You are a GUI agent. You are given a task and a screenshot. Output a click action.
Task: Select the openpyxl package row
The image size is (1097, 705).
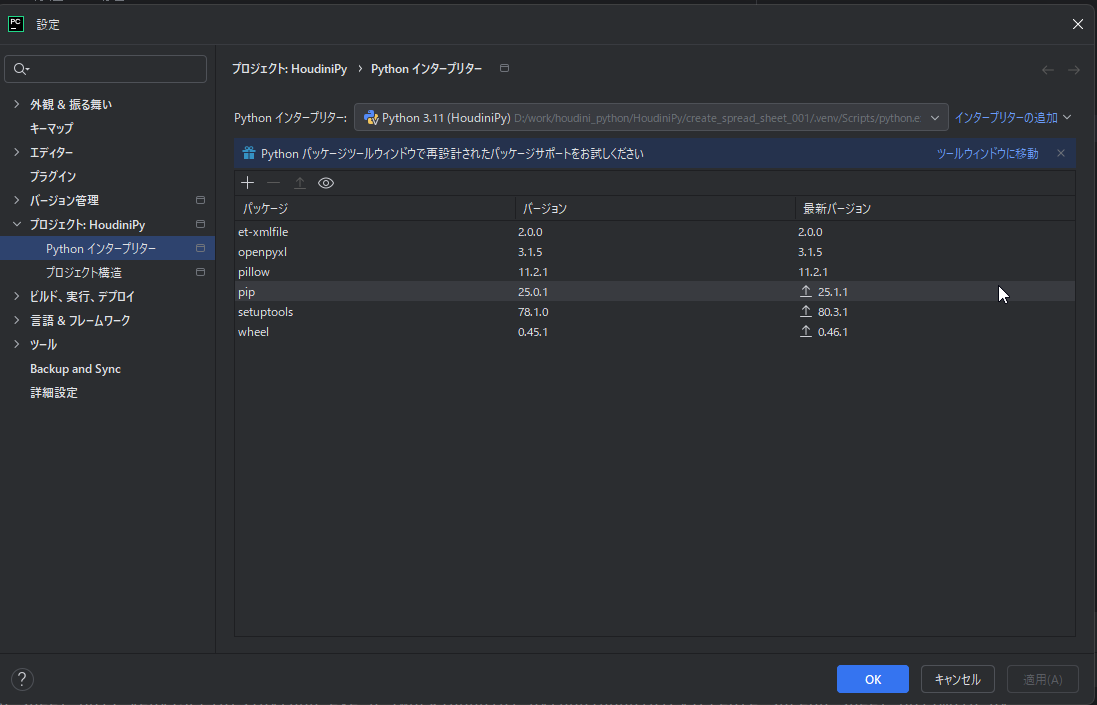click(654, 252)
